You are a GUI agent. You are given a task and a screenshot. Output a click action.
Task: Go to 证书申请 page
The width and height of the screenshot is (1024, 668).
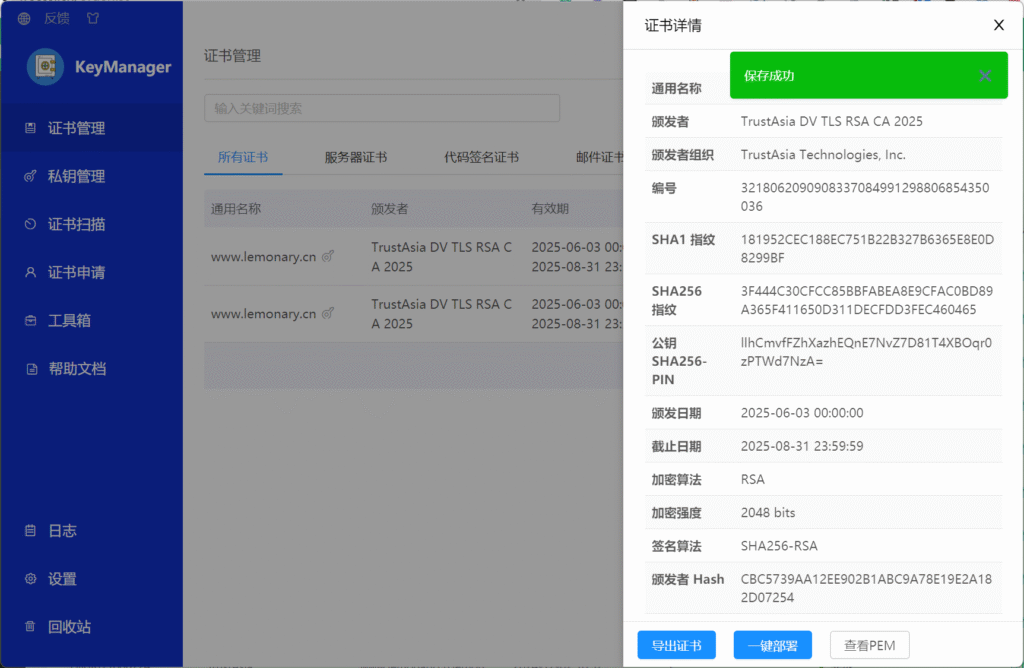76,272
